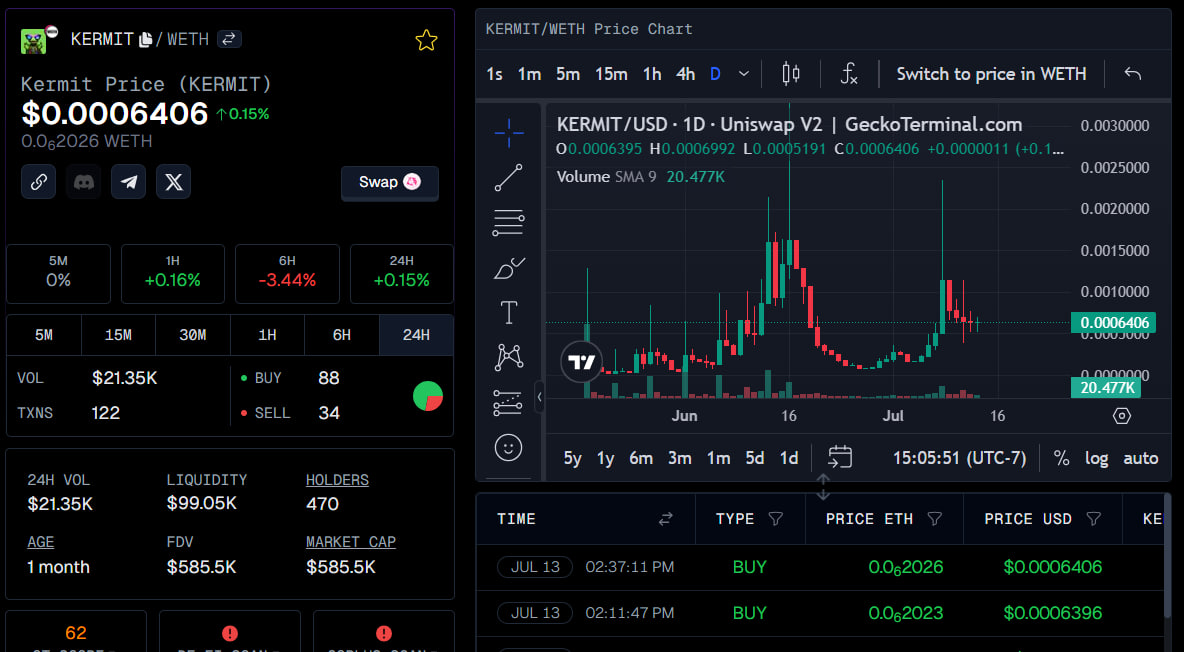
Task: Set chart interval to 1s
Action: (495, 74)
